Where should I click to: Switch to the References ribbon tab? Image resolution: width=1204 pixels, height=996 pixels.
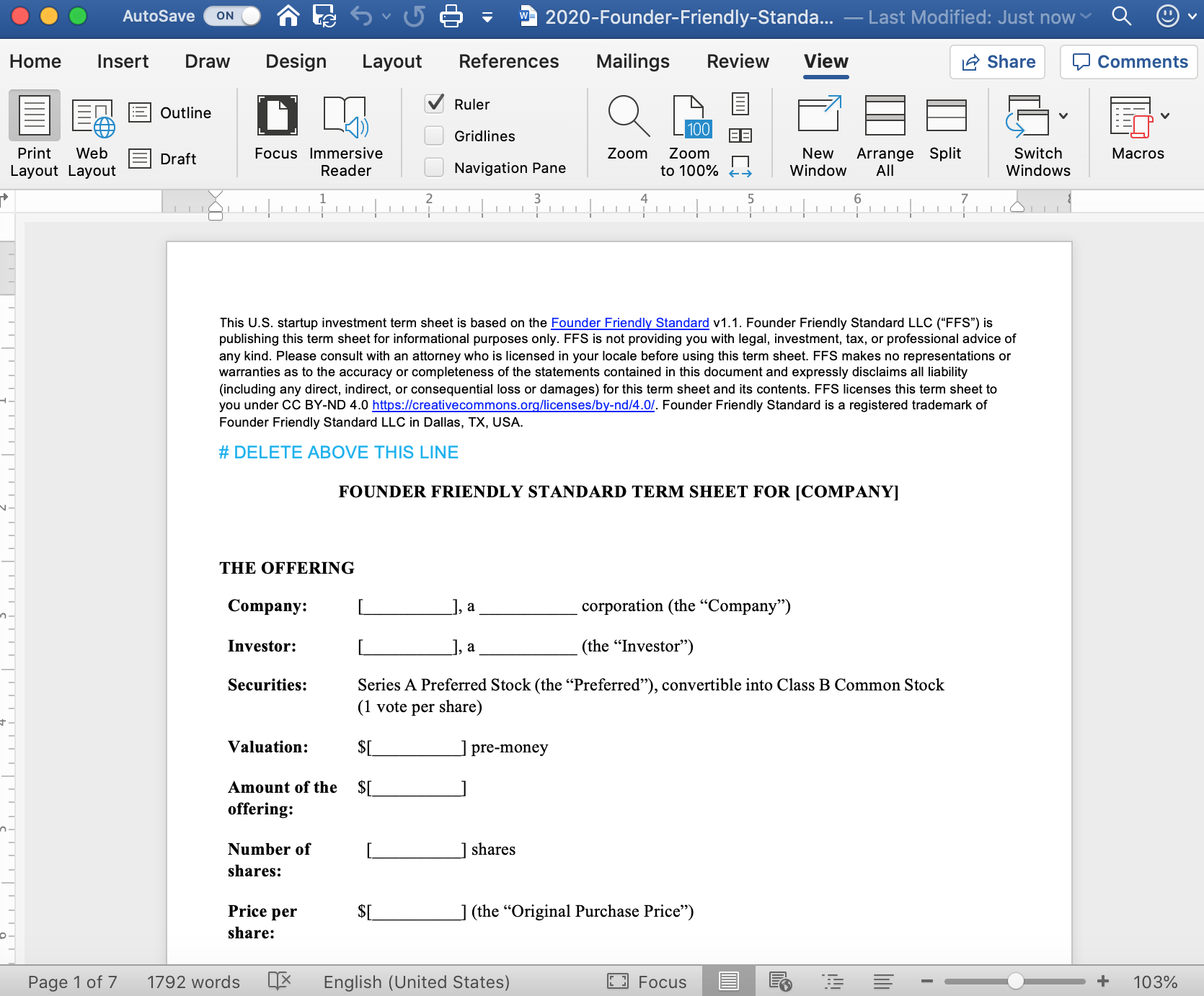(x=508, y=61)
